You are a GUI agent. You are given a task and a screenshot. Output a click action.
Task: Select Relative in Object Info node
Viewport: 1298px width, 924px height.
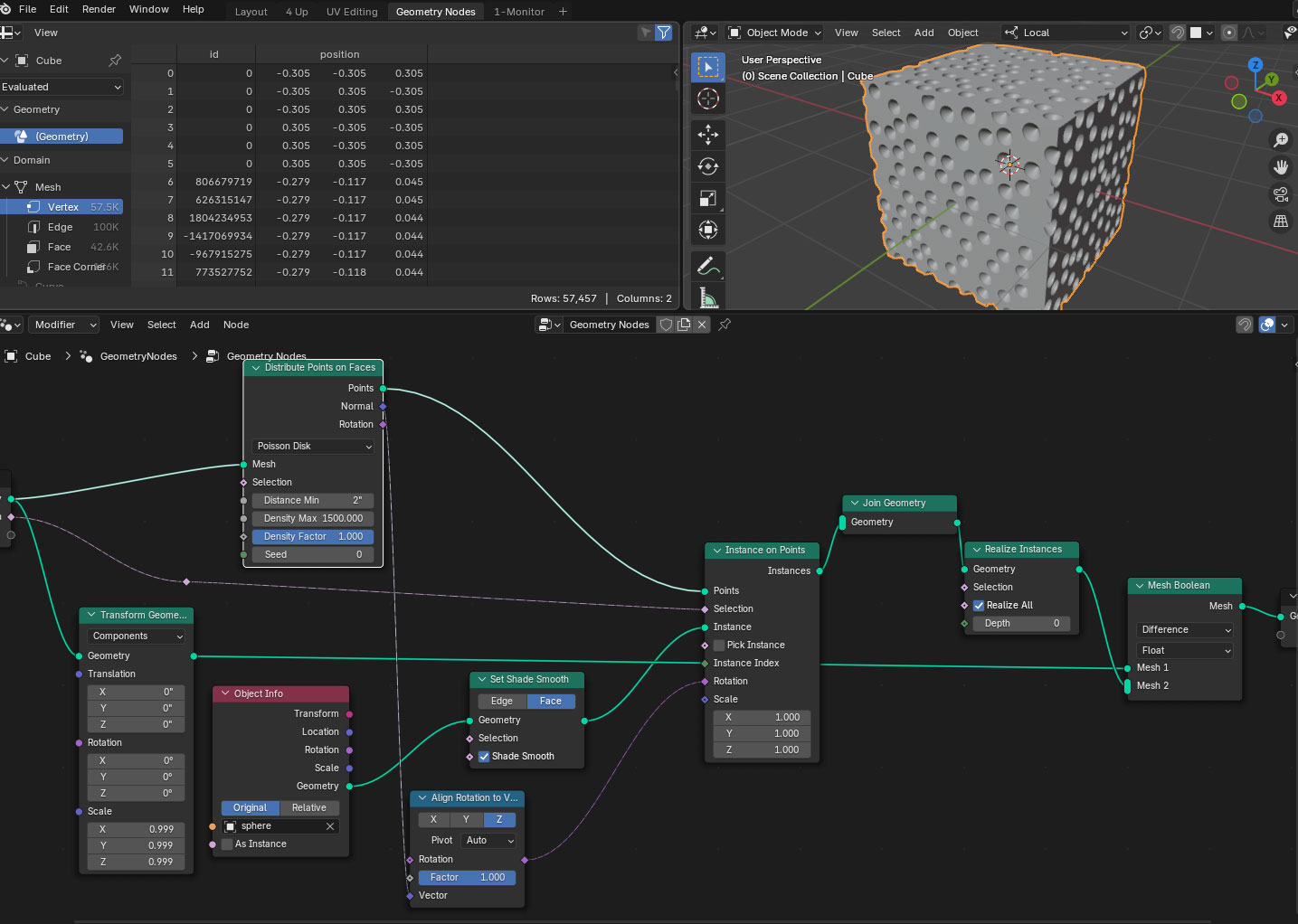click(308, 808)
